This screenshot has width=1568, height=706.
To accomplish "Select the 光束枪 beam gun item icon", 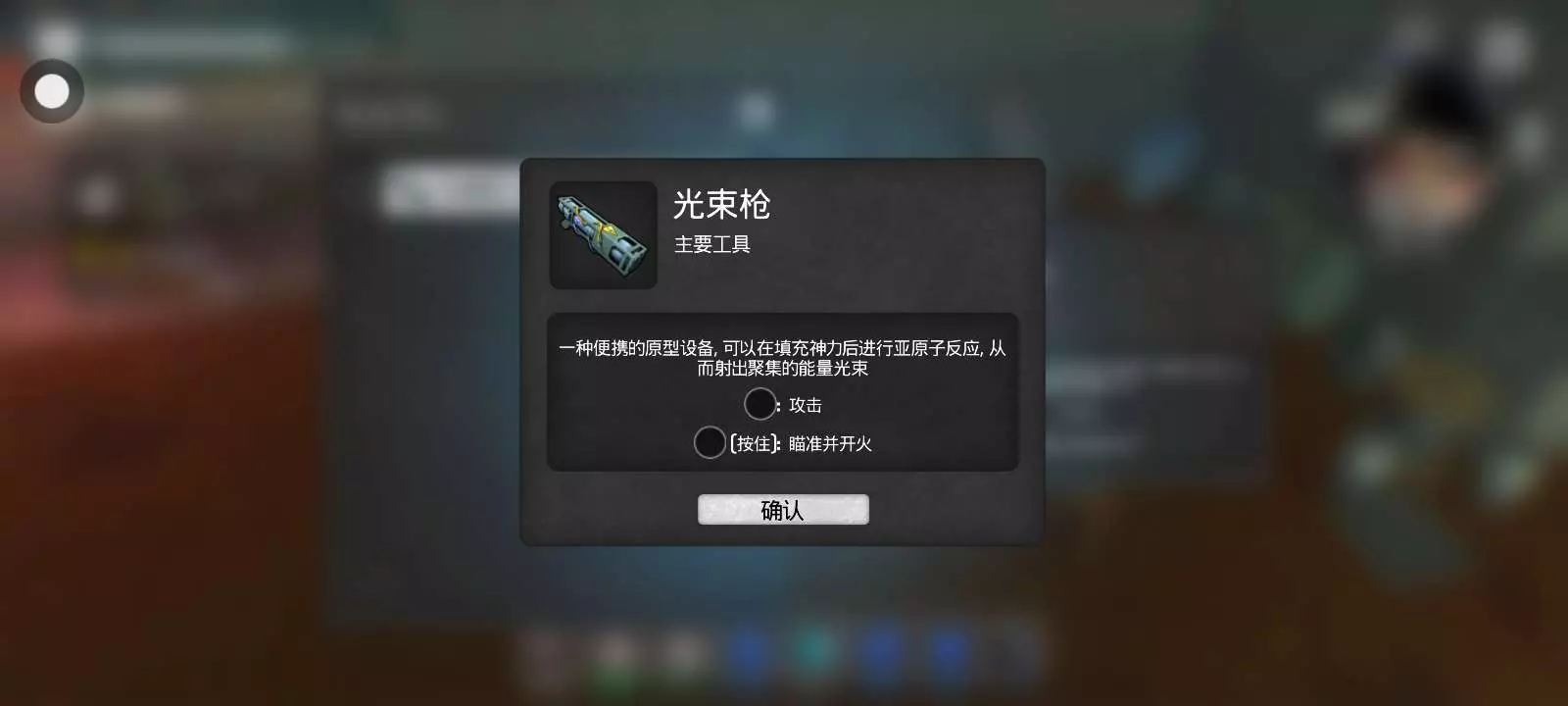I will point(604,235).
